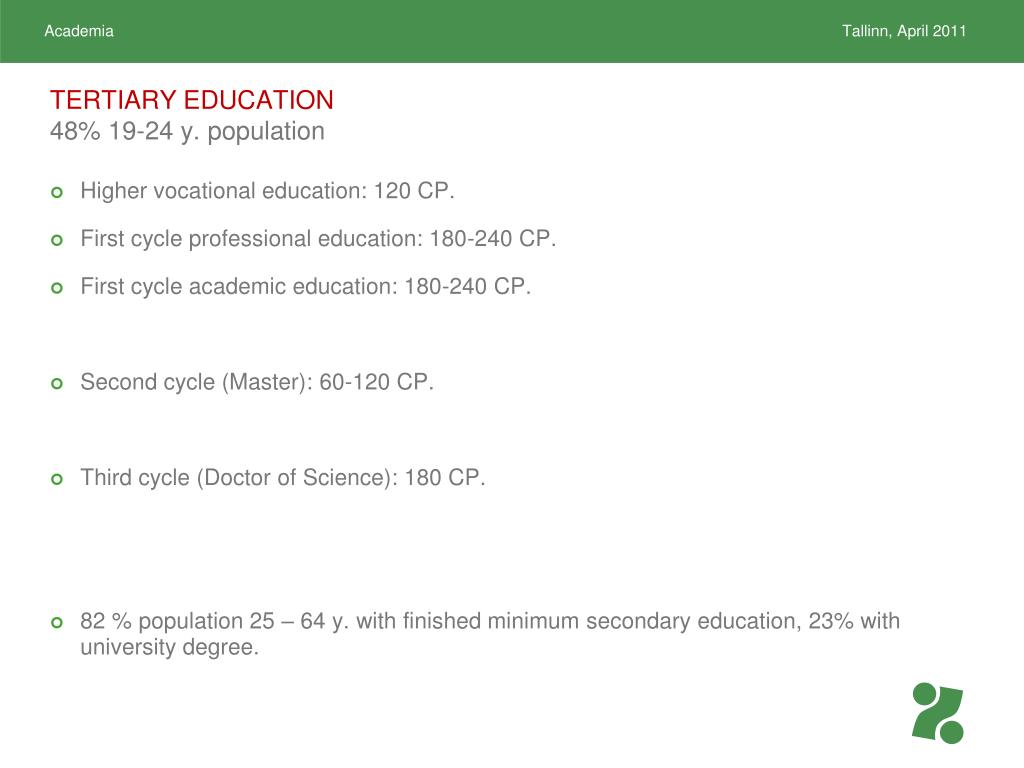Click Second cycle (Master): 60-120 CP text
Viewport: 1024px width, 768px height.
pos(257,382)
